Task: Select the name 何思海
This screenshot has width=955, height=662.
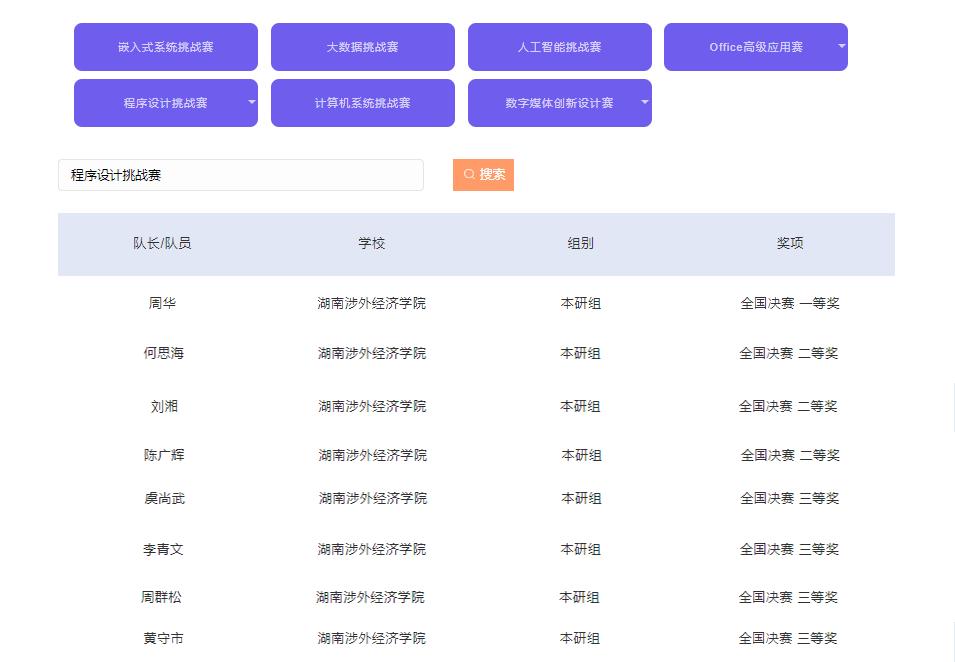Action: pos(163,353)
